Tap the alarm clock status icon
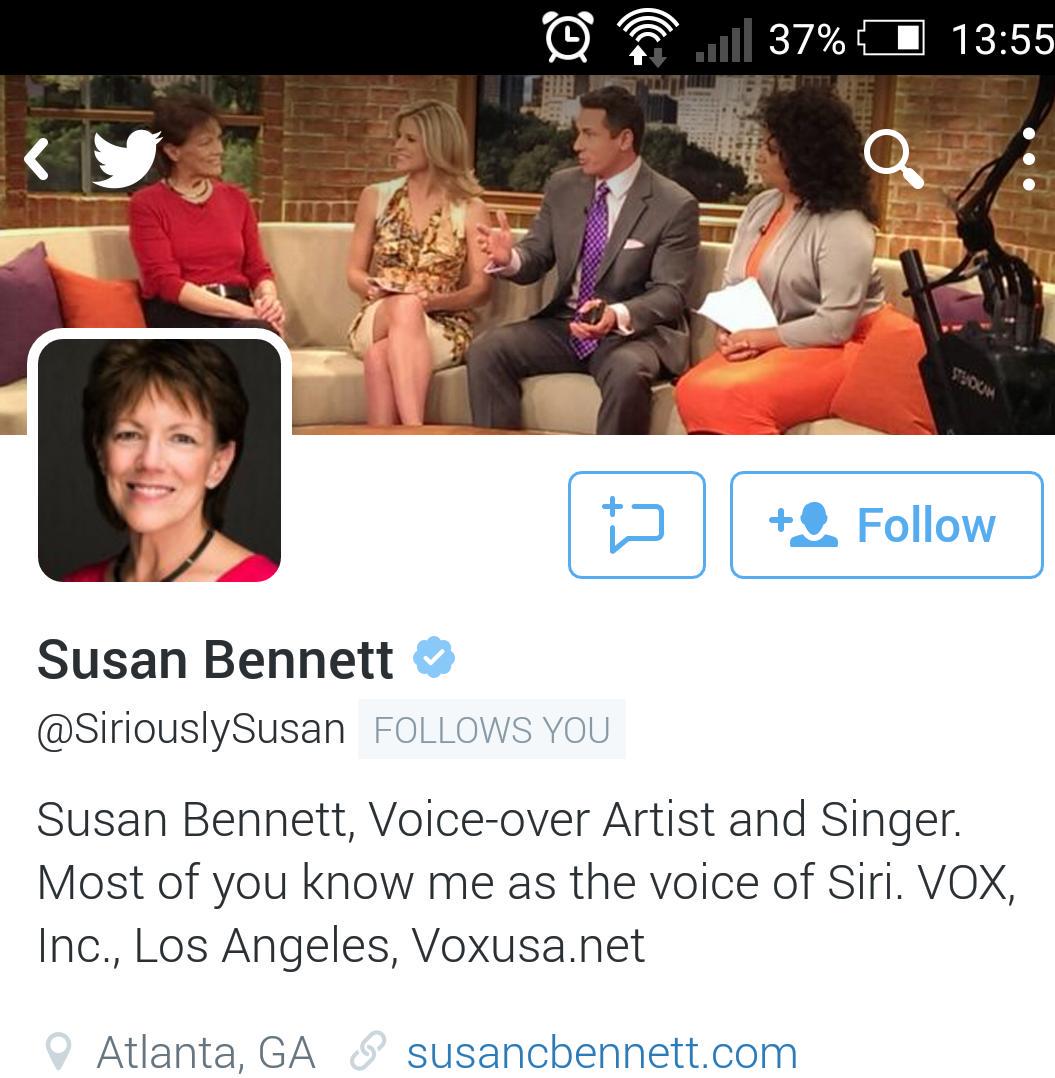 point(568,37)
